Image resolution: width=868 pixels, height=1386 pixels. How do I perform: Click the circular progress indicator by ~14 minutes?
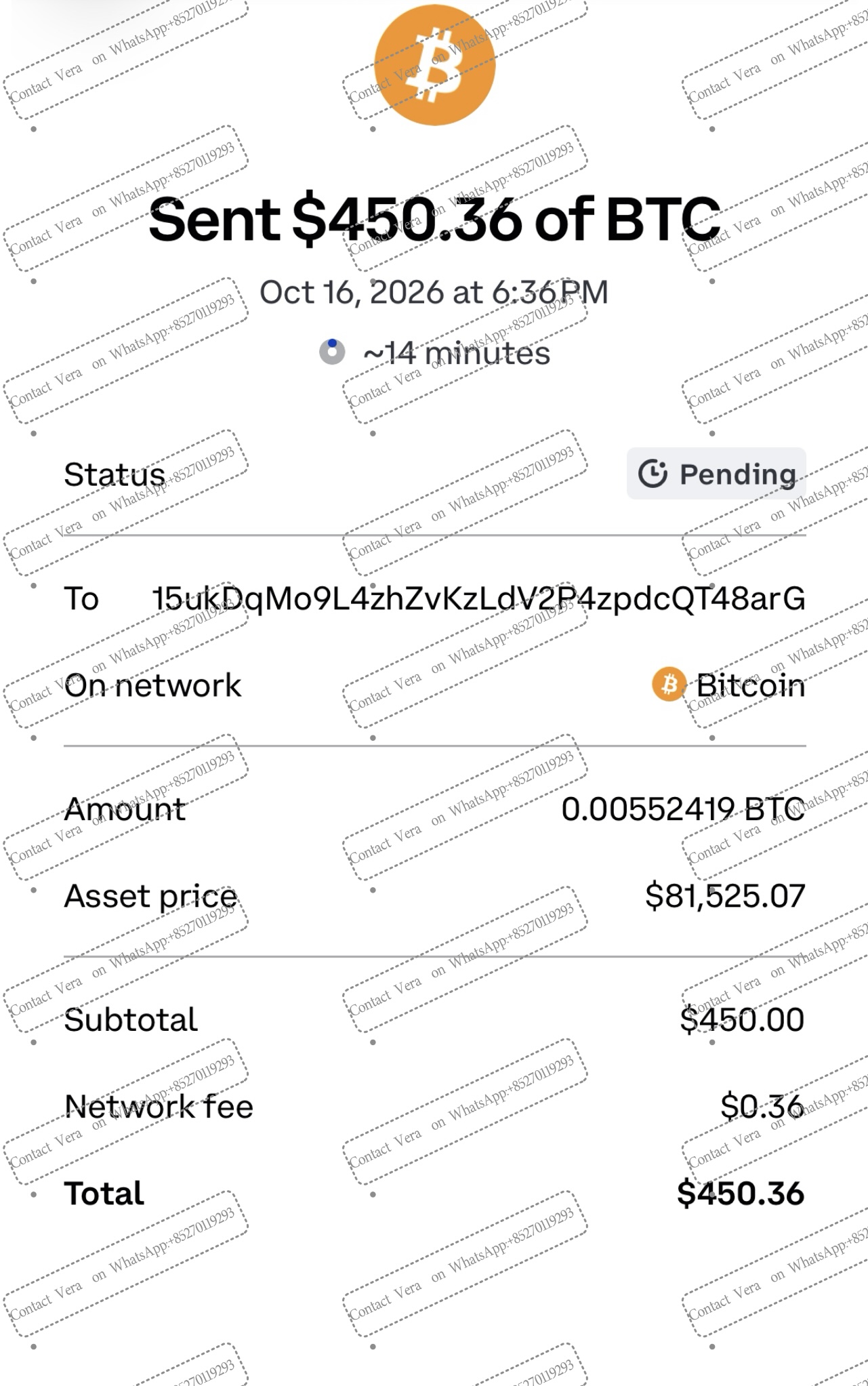(x=332, y=352)
